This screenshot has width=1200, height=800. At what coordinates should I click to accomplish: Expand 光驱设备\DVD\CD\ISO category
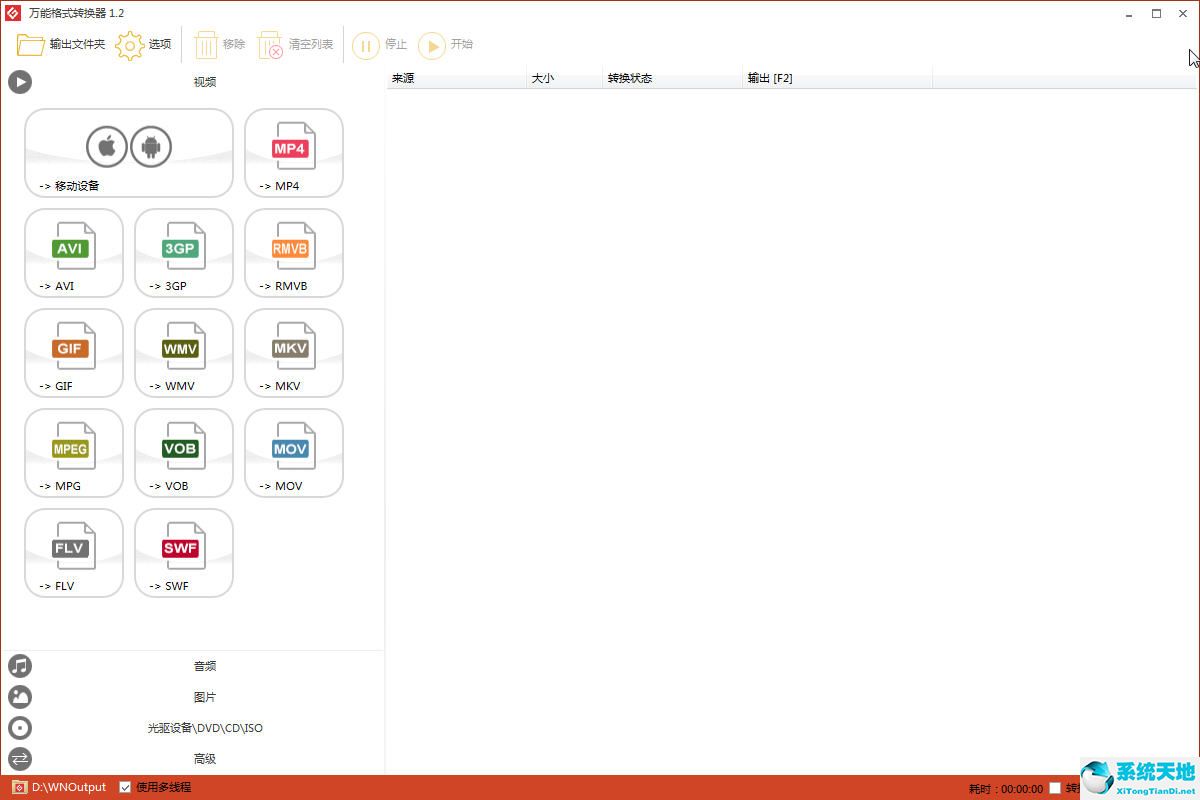192,728
